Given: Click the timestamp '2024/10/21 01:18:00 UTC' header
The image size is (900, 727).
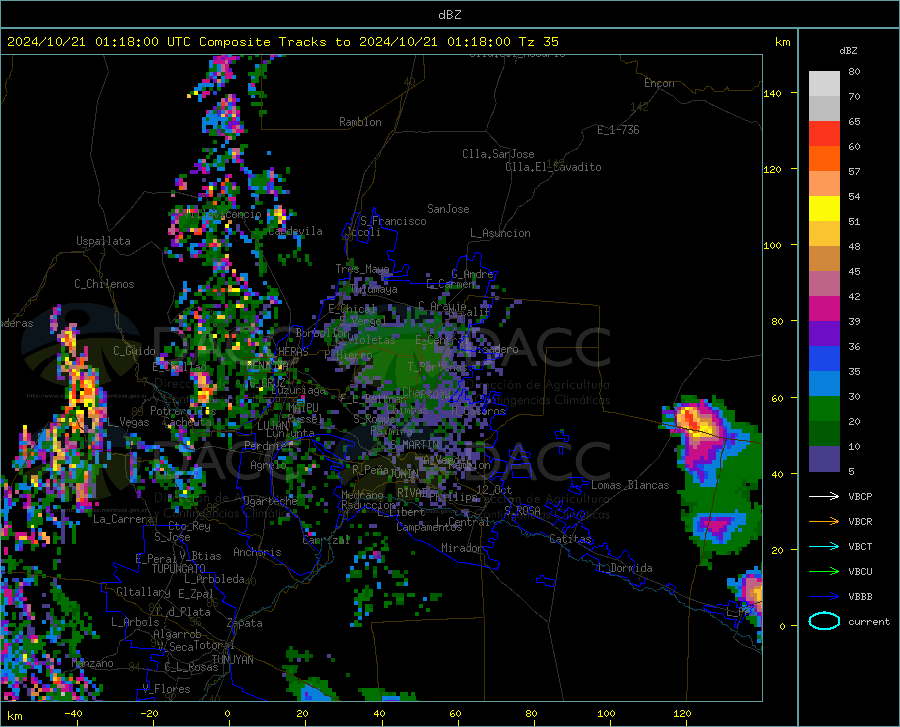Looking at the screenshot, I should 99,42.
